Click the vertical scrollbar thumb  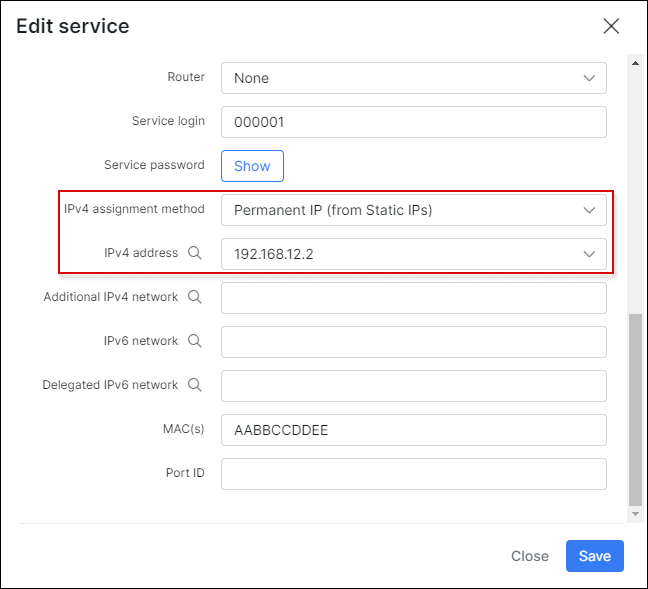click(x=635, y=410)
